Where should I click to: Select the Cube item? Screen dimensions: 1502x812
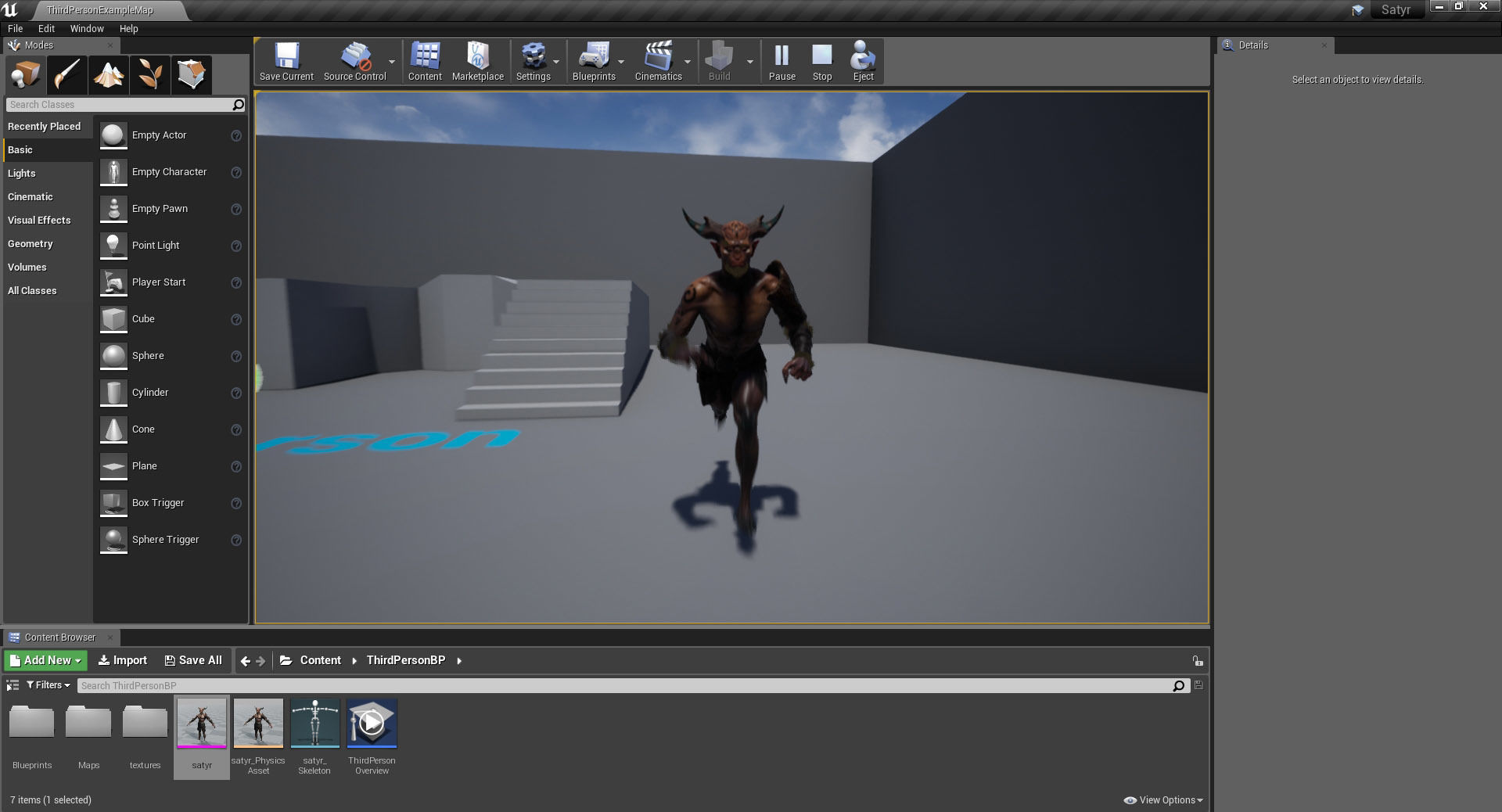click(x=171, y=319)
